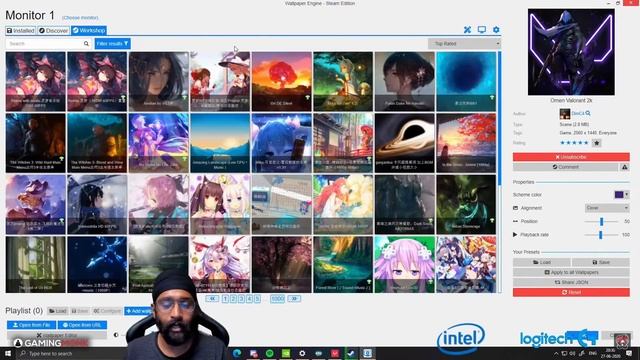This screenshot has height=360, width=640.
Task: Go to workshop page 4
Action: 249,299
